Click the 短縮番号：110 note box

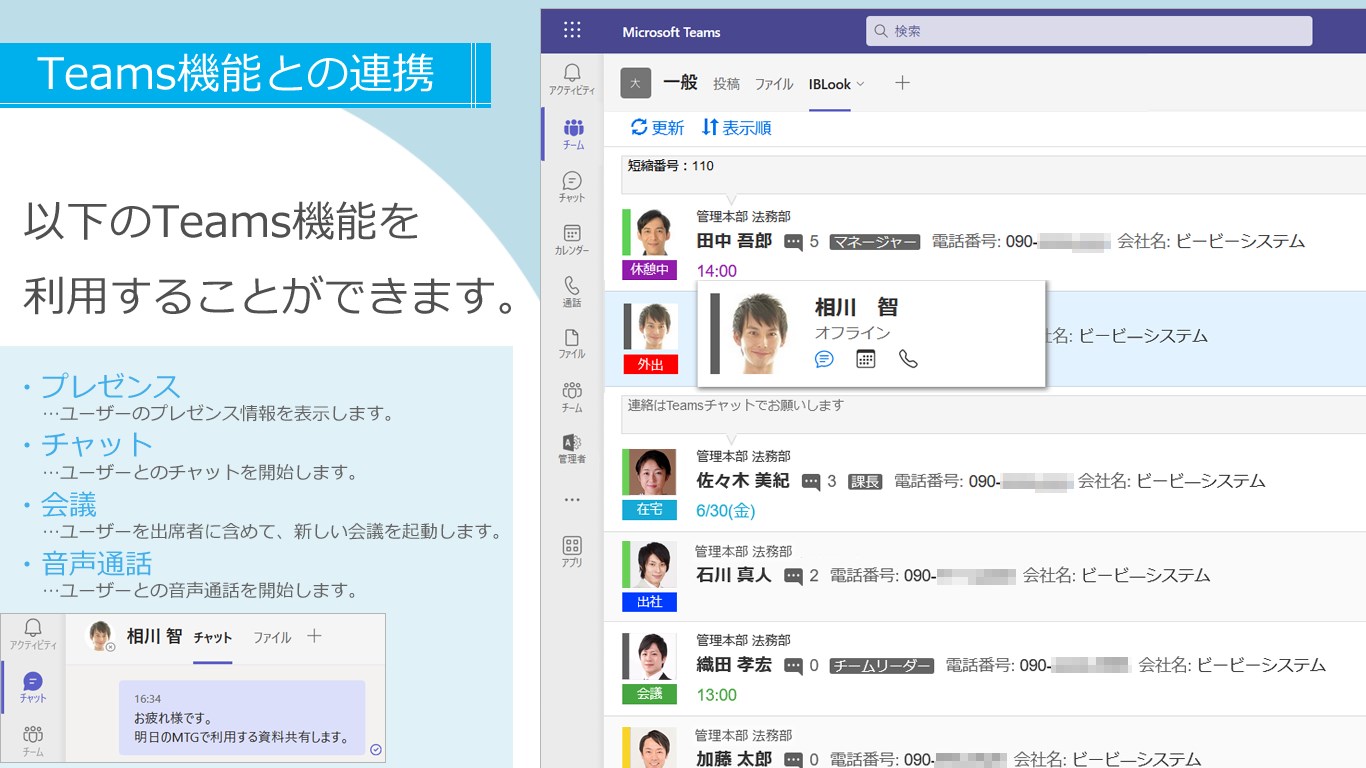(x=993, y=174)
